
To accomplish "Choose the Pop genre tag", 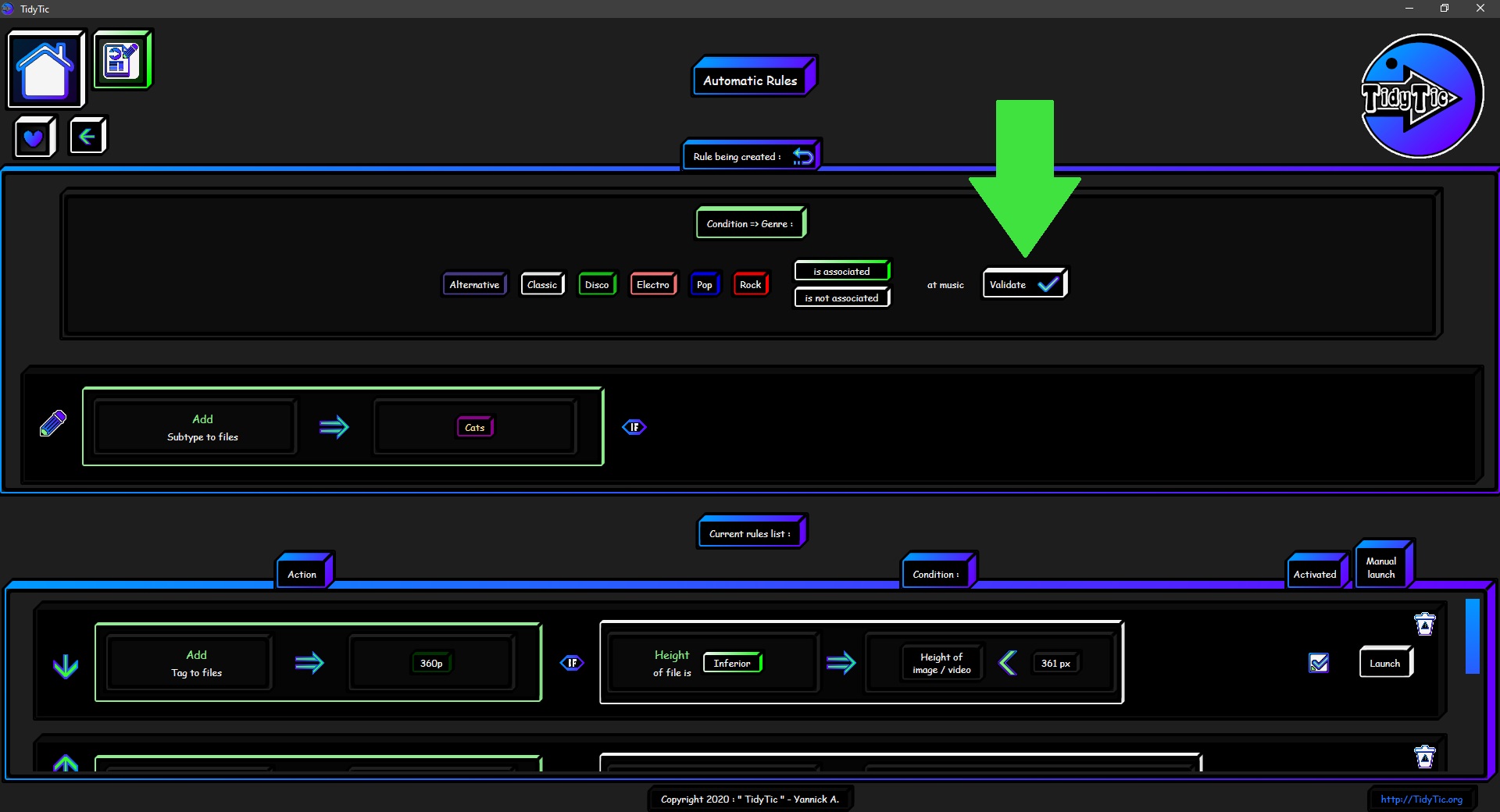I will (705, 284).
